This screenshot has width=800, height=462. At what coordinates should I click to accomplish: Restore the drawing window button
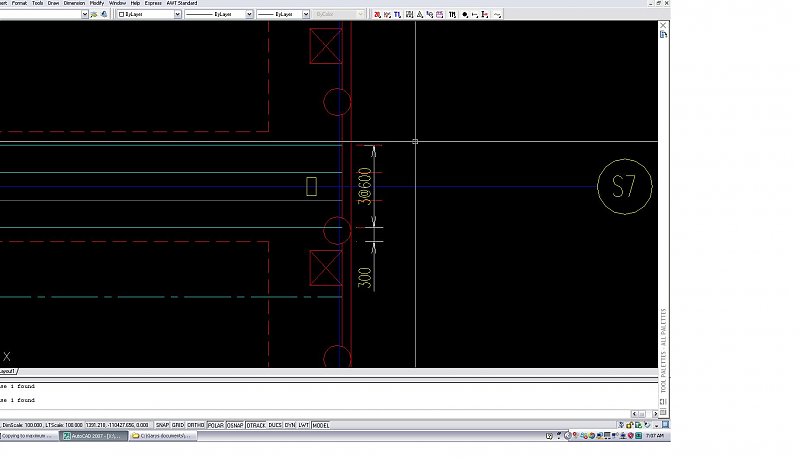click(x=658, y=3)
